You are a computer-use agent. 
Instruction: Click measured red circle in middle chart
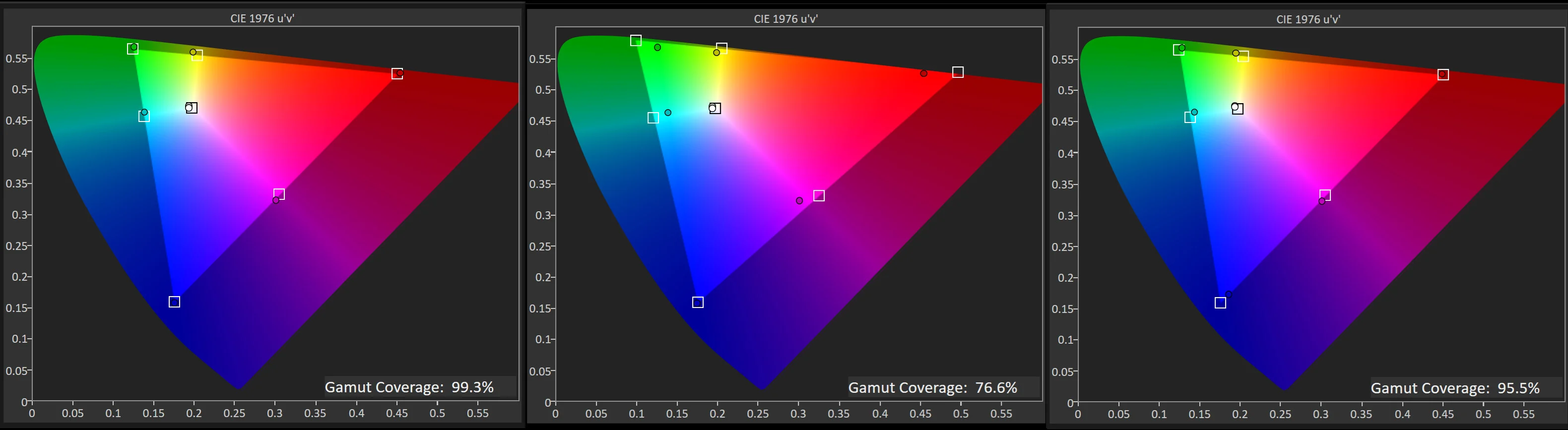pyautogui.click(x=923, y=73)
